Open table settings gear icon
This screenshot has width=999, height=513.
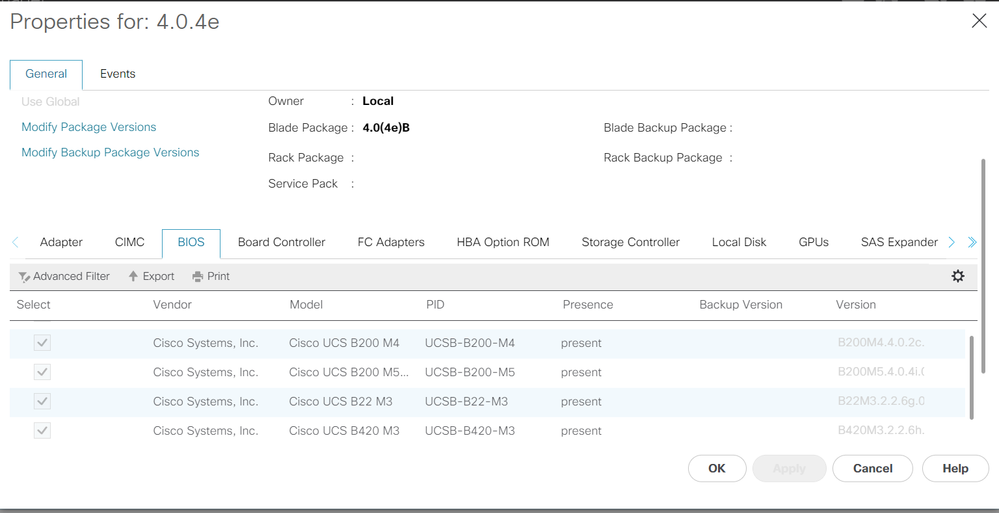click(958, 276)
